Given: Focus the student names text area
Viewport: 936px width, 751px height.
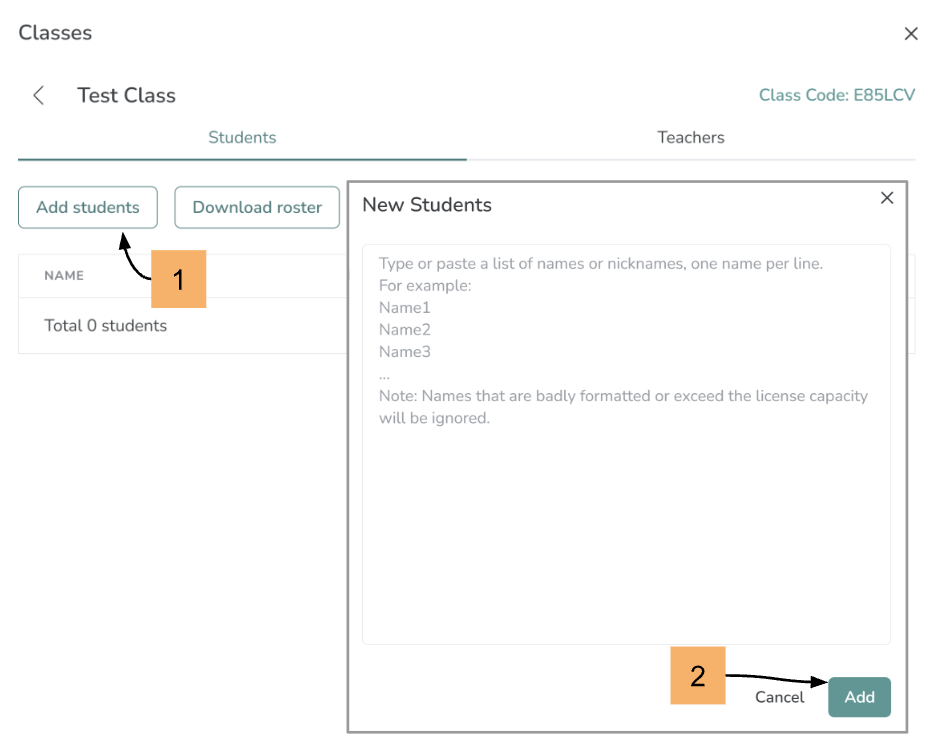Looking at the screenshot, I should pos(626,500).
